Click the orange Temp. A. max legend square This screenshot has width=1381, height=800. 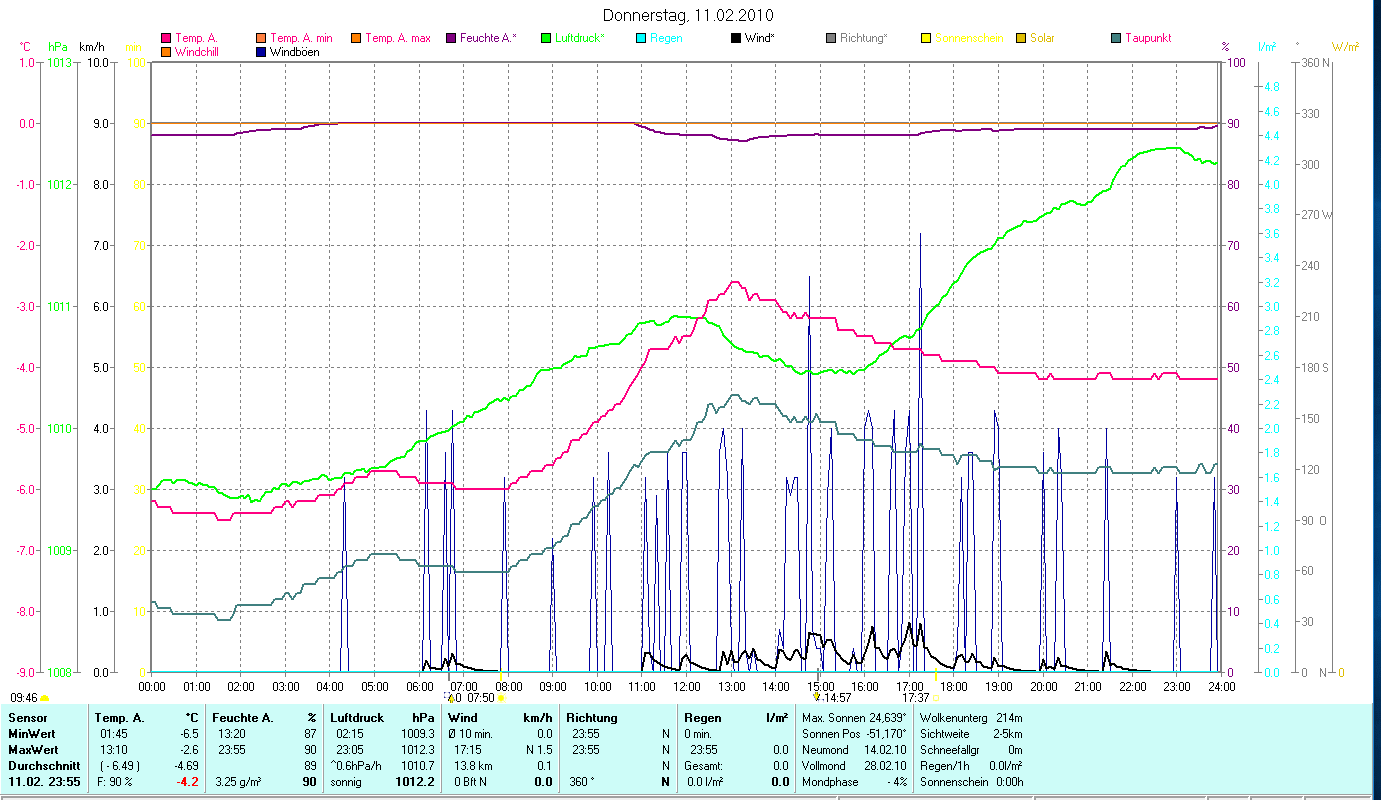pos(356,39)
